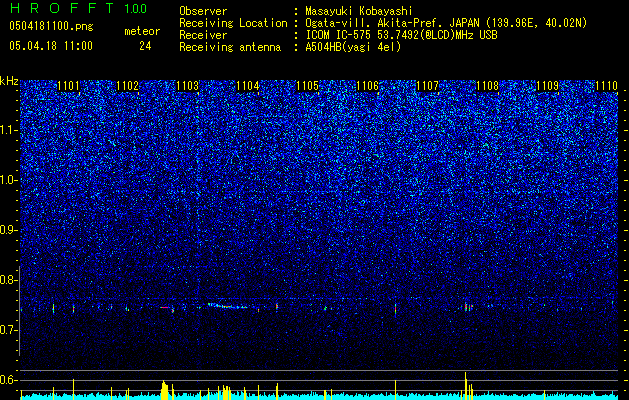Click the 0.7 frequency axis label

pyautogui.click(x=9, y=330)
